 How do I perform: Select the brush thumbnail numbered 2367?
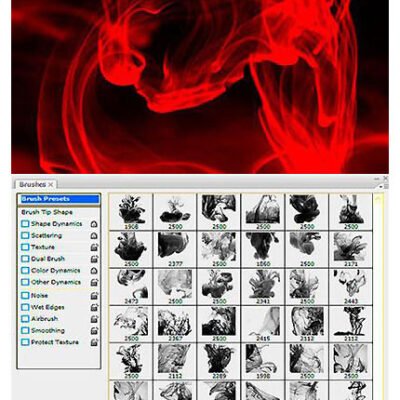coord(175,324)
